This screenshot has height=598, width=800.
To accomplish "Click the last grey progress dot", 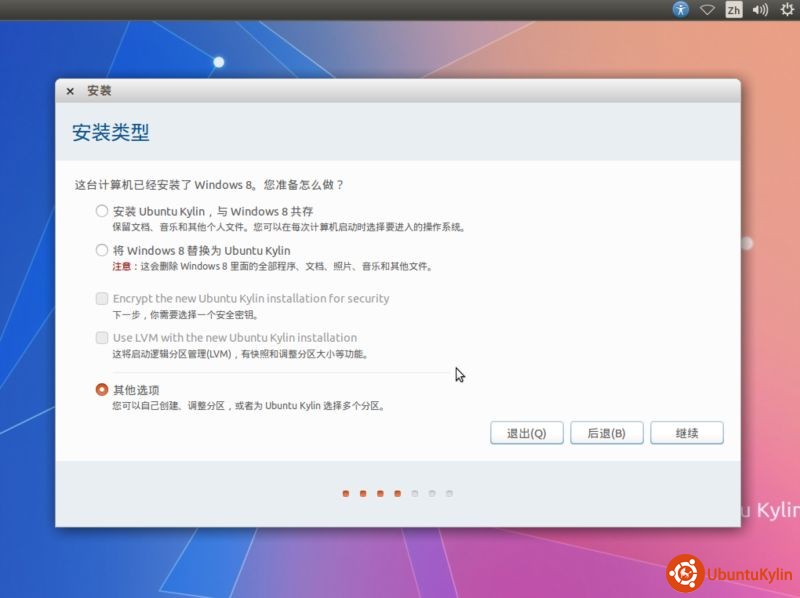I will [449, 493].
